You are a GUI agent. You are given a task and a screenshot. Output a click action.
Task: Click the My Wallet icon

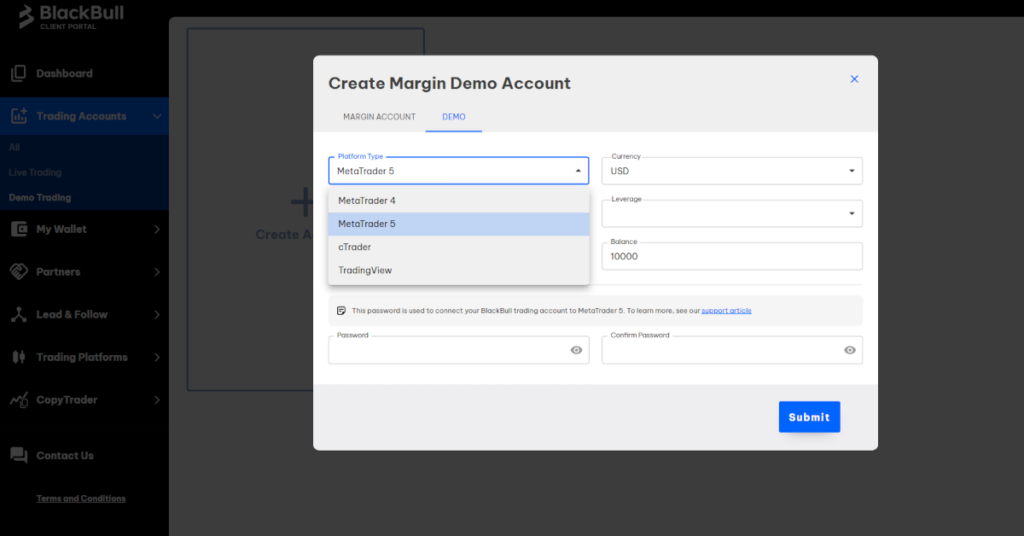pyautogui.click(x=19, y=229)
